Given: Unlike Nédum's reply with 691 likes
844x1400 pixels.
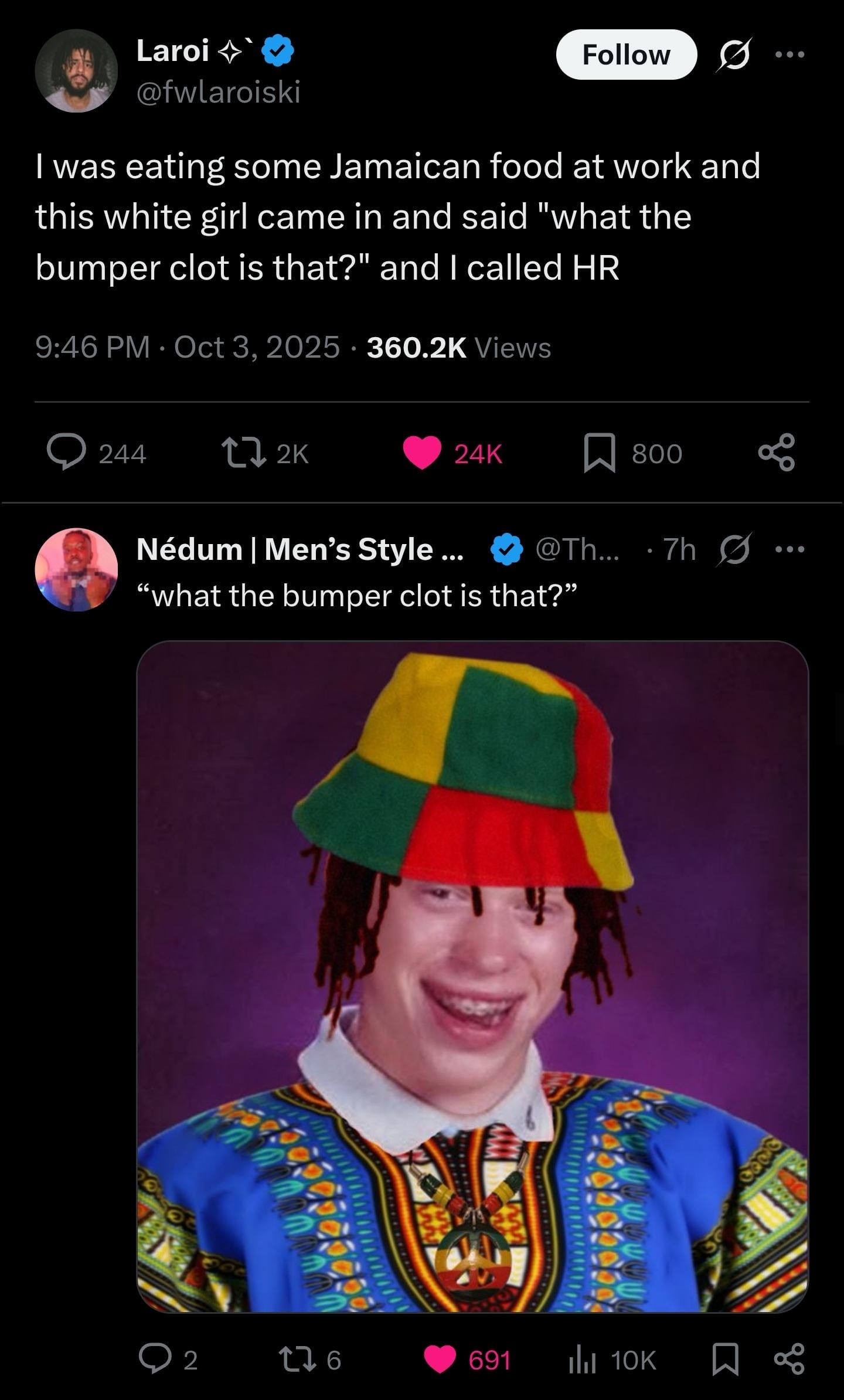Looking at the screenshot, I should coord(441,1358).
